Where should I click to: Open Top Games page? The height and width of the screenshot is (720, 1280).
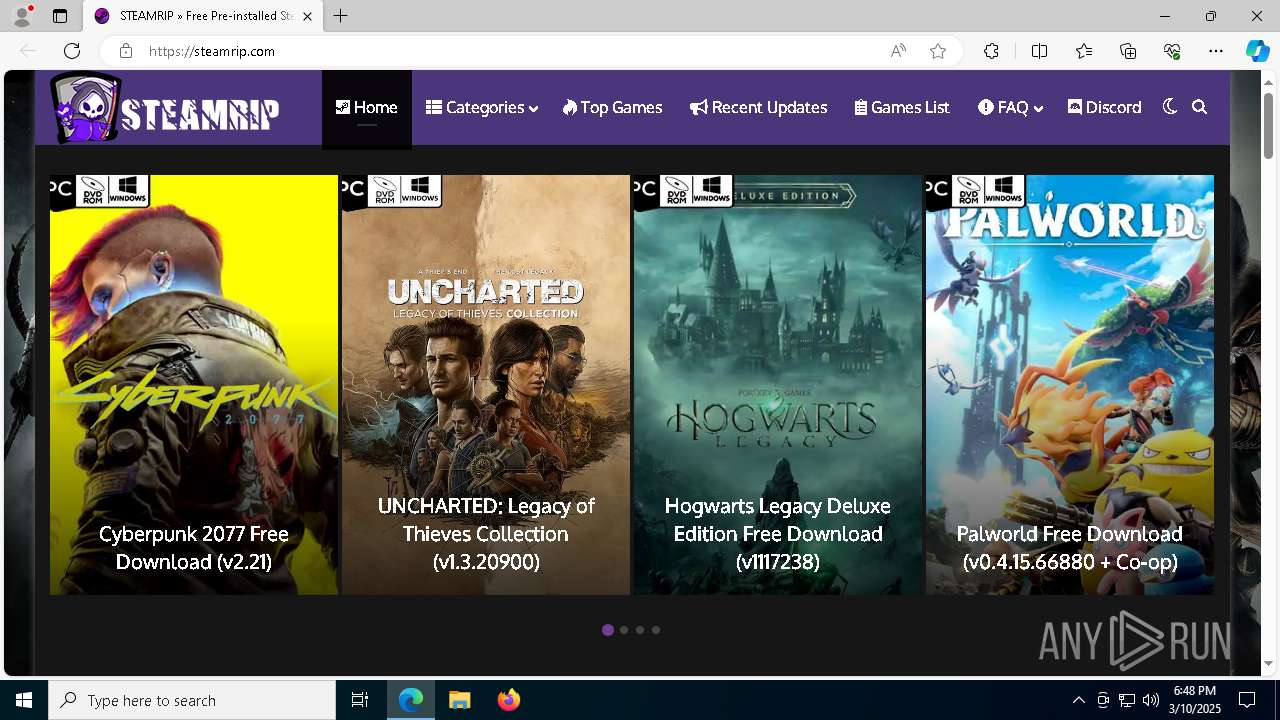pyautogui.click(x=613, y=107)
